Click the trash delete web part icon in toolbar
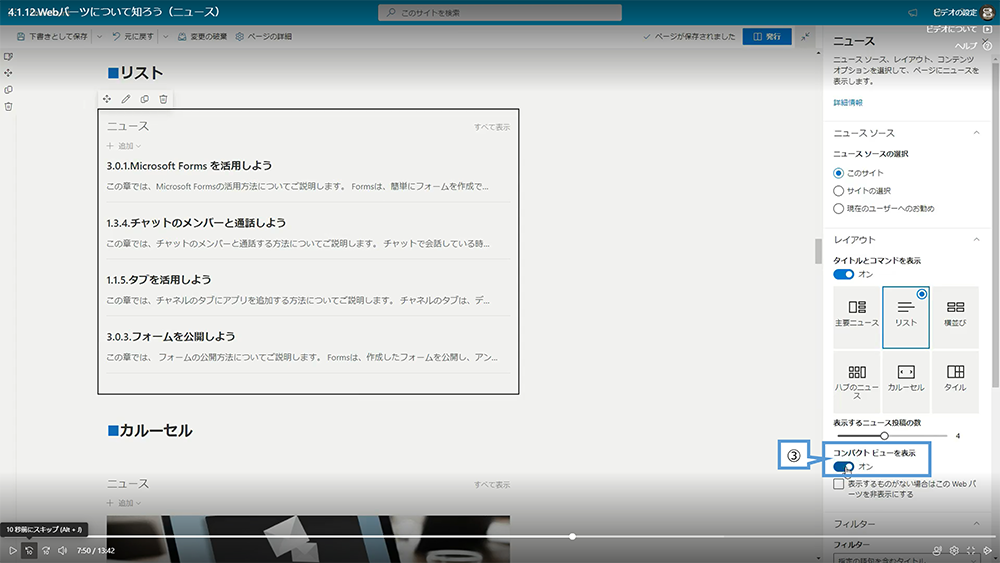 tap(163, 99)
